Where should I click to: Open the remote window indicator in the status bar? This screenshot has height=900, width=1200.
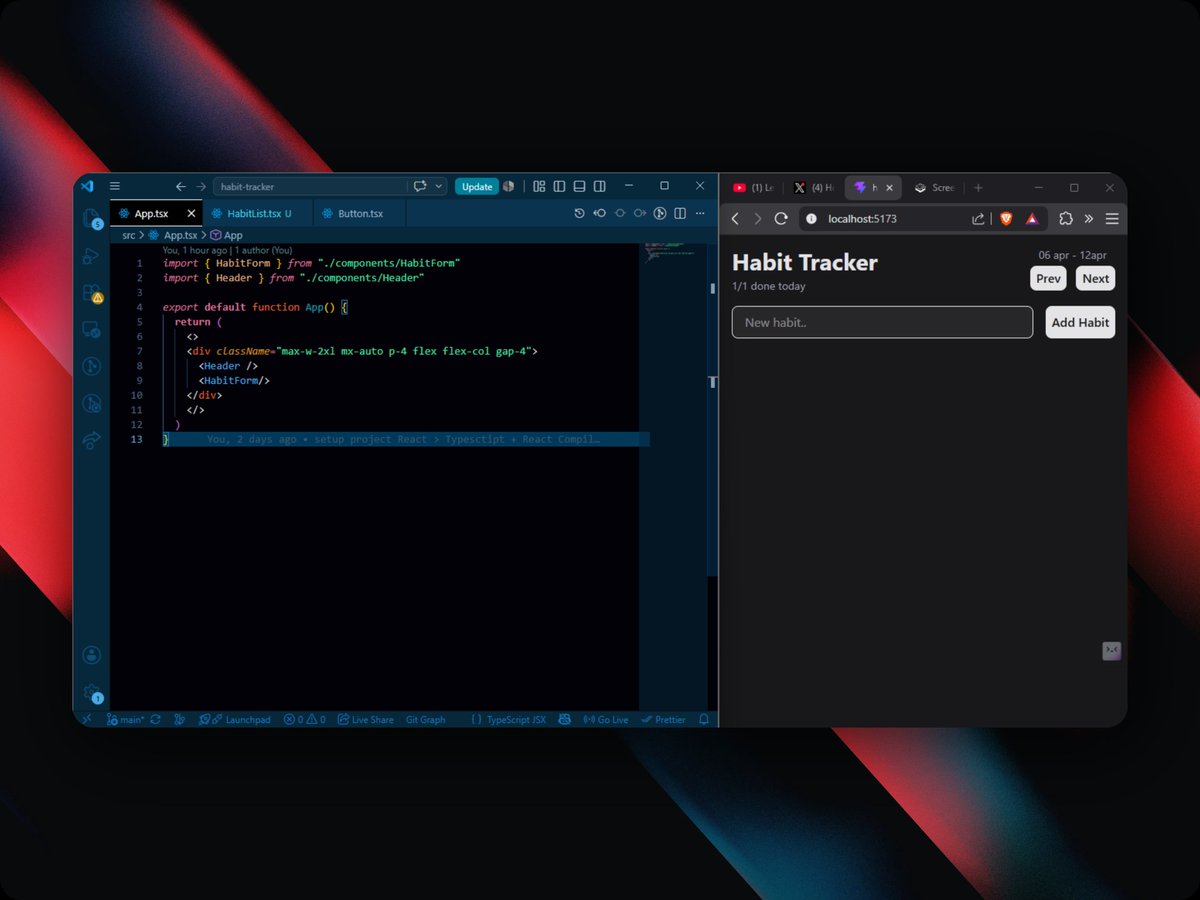point(86,719)
